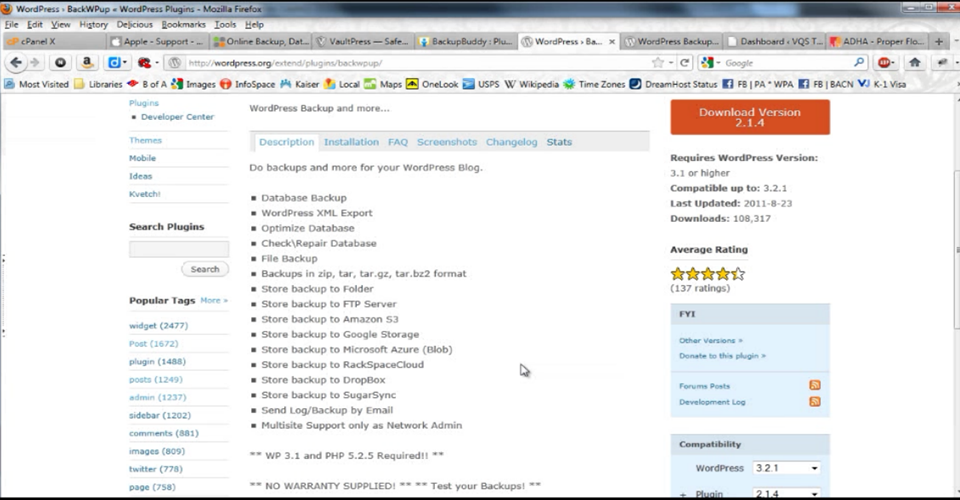Open the Tools menu
The height and width of the screenshot is (500, 960).
(225, 24)
